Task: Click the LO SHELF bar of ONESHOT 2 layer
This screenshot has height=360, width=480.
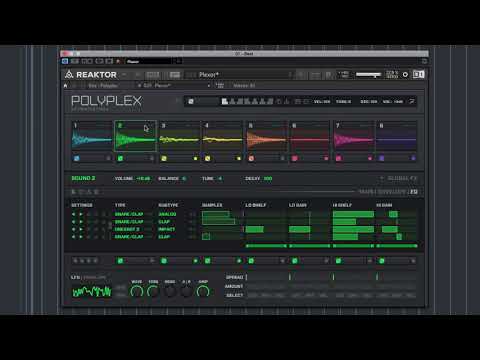Action: coord(255,229)
